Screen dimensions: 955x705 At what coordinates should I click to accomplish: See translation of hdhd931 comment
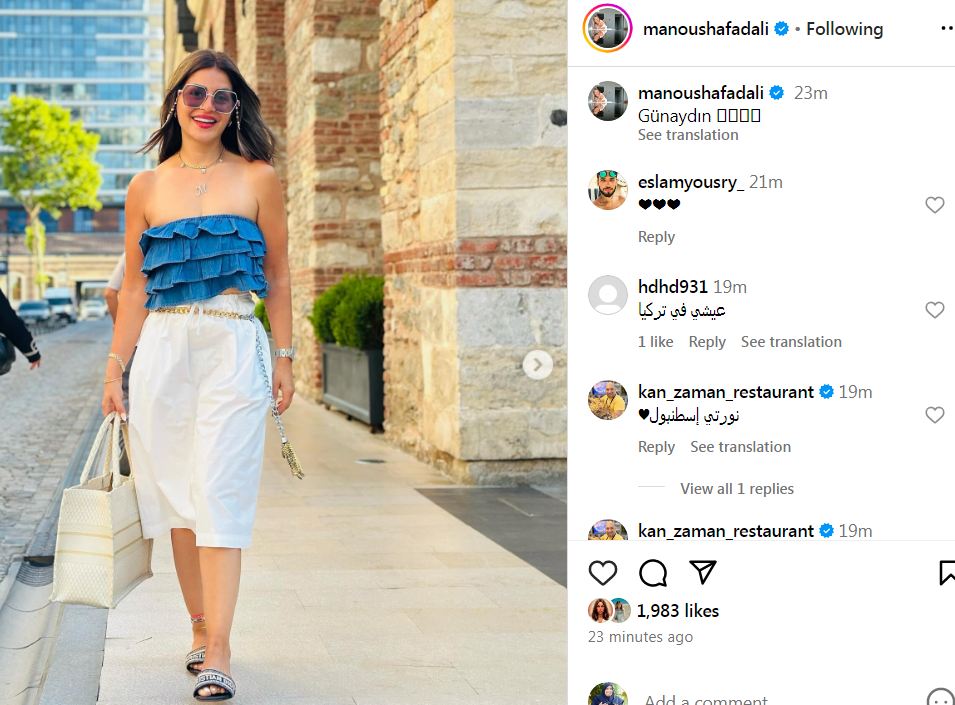point(791,342)
